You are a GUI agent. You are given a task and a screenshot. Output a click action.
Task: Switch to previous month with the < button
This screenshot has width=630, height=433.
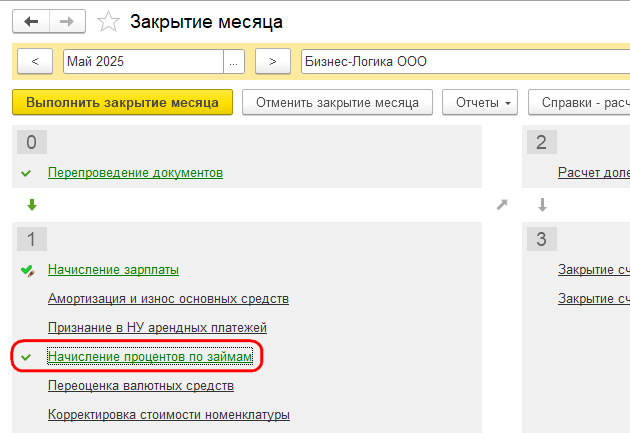[x=35, y=61]
